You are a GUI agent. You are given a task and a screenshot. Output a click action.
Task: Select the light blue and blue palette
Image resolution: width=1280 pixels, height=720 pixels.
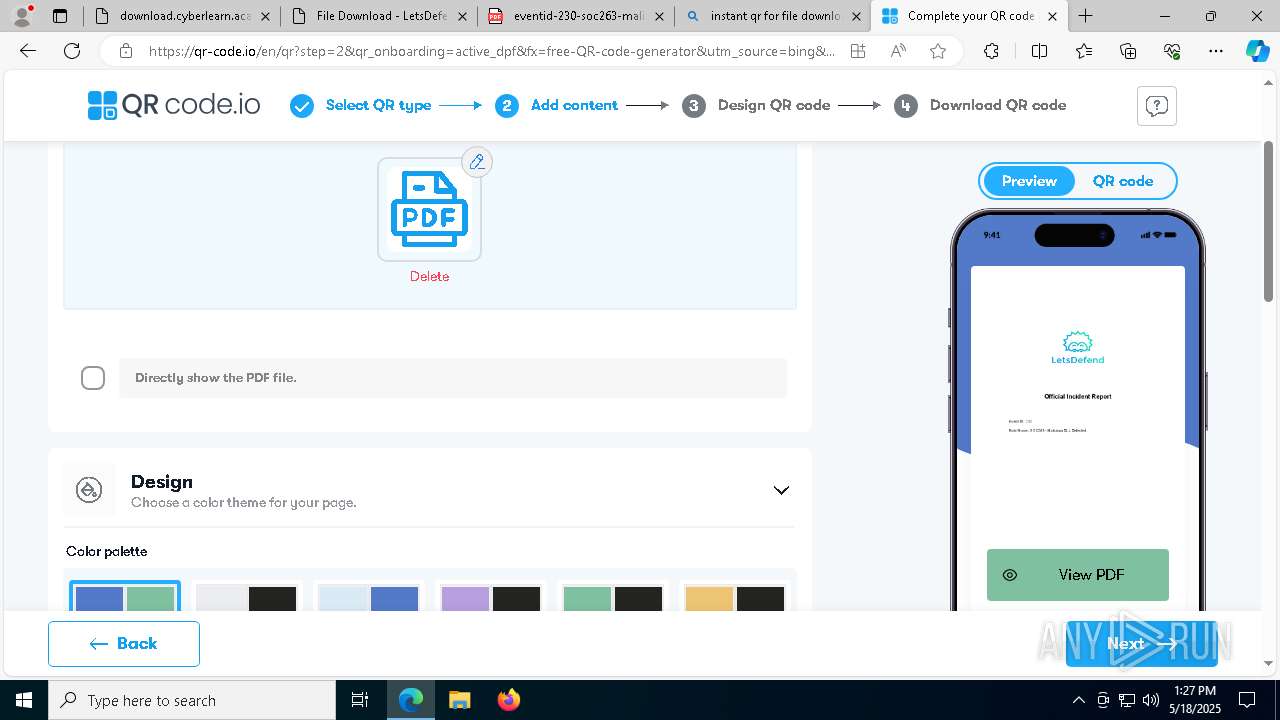368,598
